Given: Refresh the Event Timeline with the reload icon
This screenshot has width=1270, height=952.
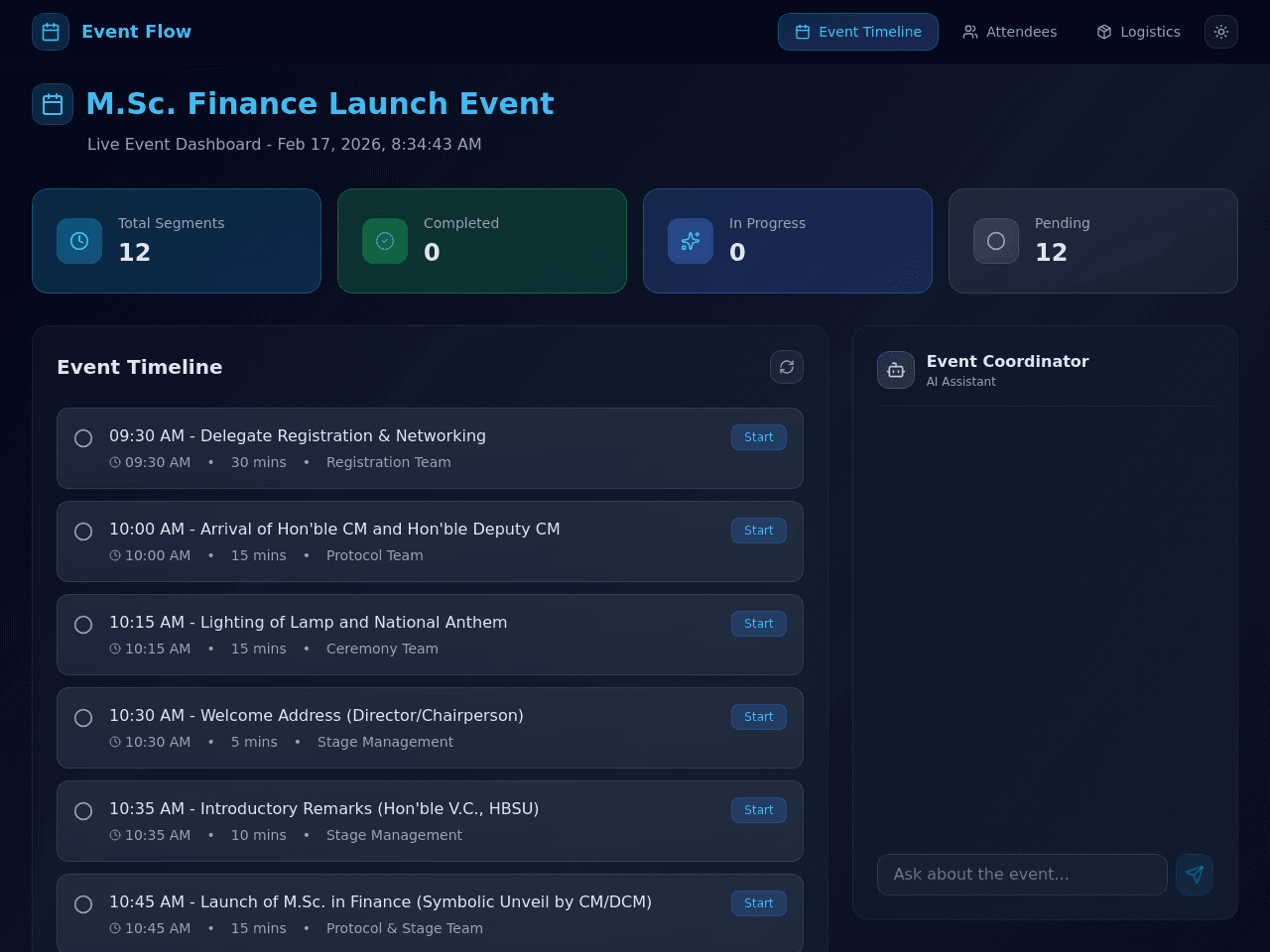Looking at the screenshot, I should coord(787,367).
